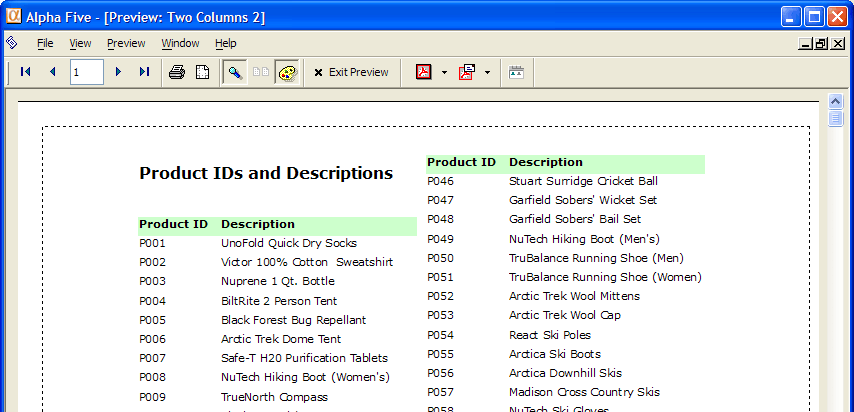Image resolution: width=854 pixels, height=412 pixels.
Task: Click the page number input field
Action: (87, 72)
